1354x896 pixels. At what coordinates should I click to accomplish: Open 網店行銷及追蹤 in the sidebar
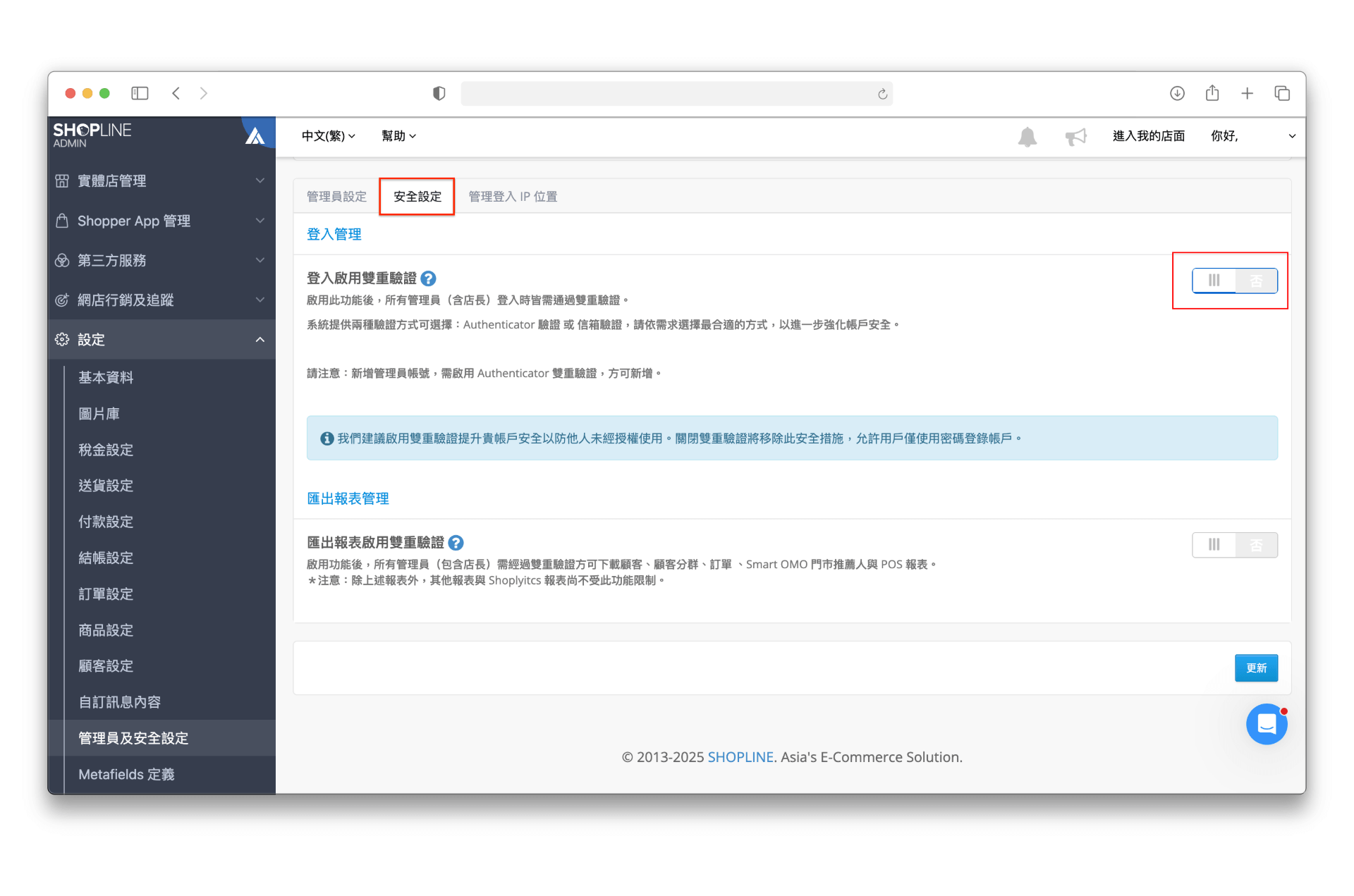click(131, 300)
